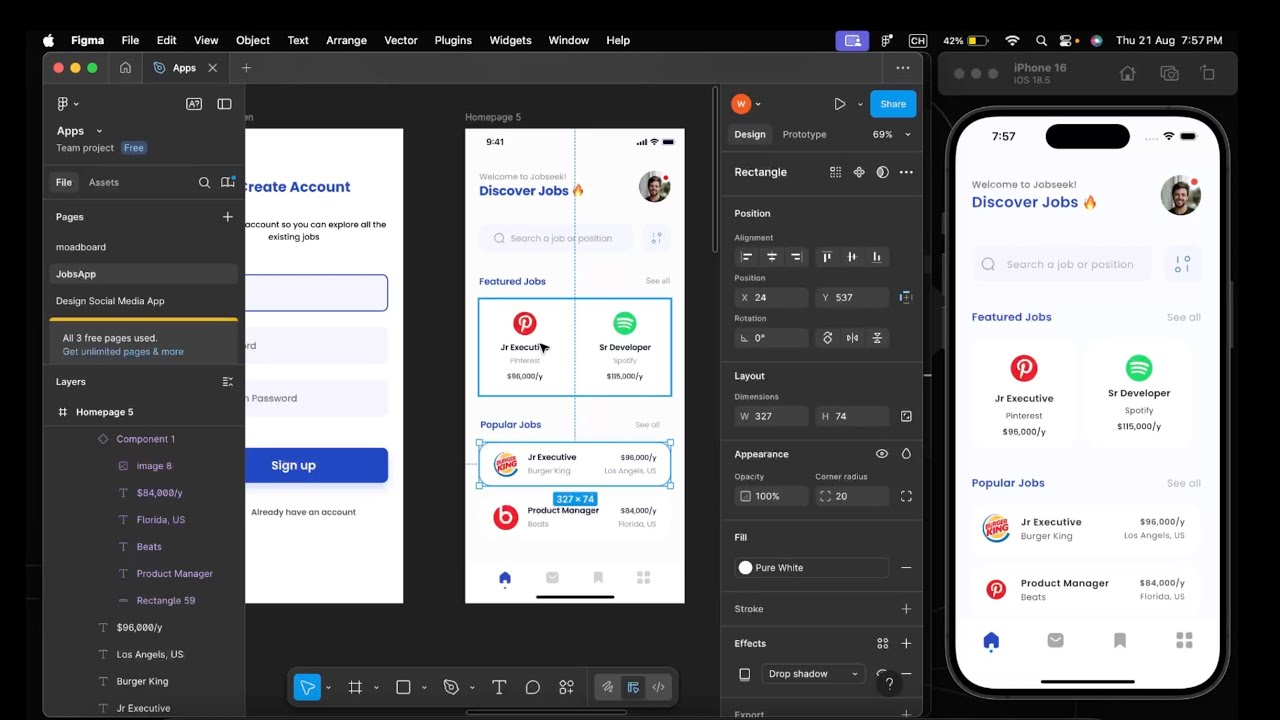
Task: Select the Text tool
Action: pyautogui.click(x=499, y=687)
